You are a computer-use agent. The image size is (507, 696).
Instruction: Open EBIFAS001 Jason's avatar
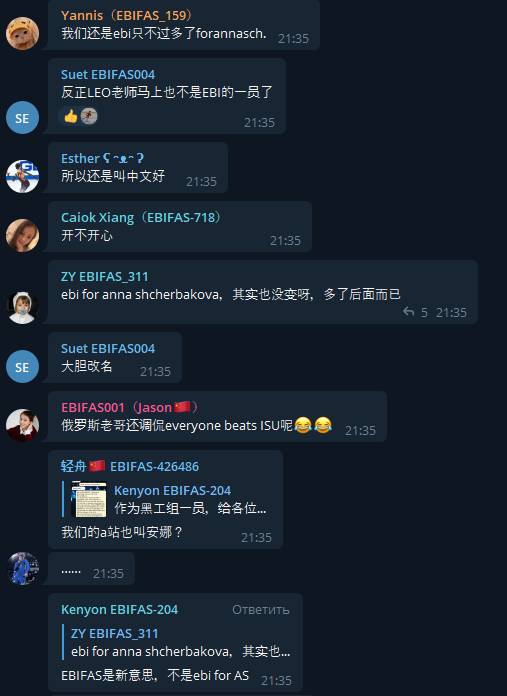[x=22, y=425]
